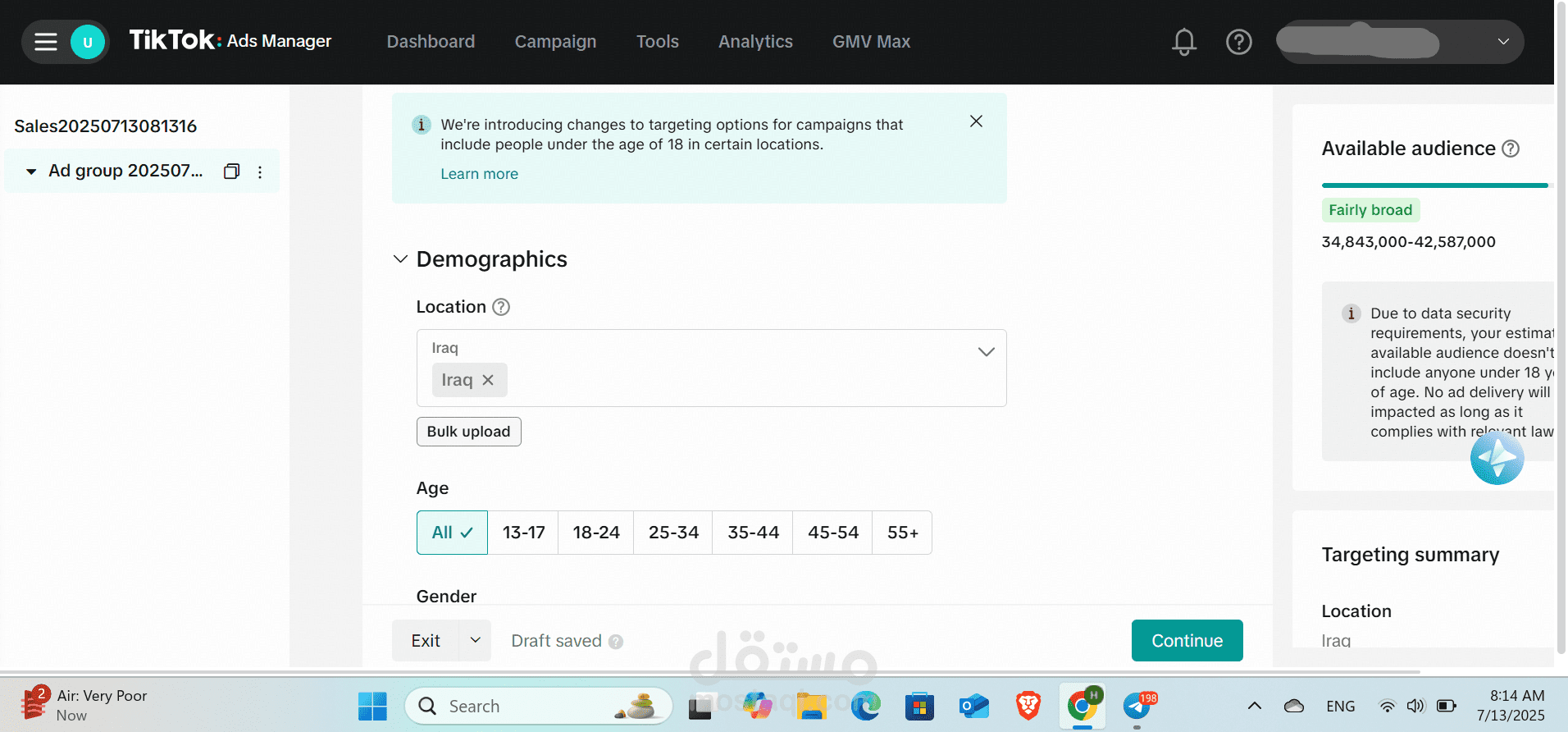This screenshot has width=1568, height=732.
Task: Show hidden system tray icons
Action: coord(1254,706)
